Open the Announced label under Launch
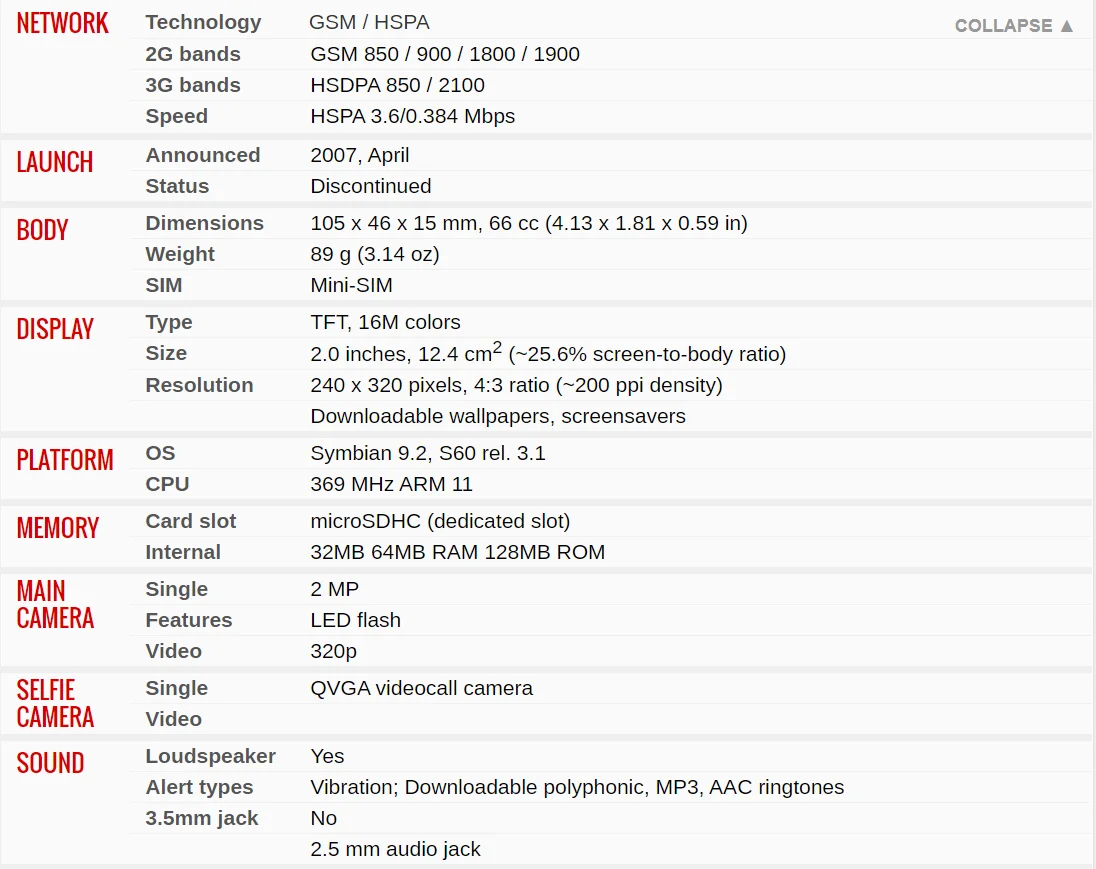Screen dimensions: 1096x869 (x=203, y=155)
